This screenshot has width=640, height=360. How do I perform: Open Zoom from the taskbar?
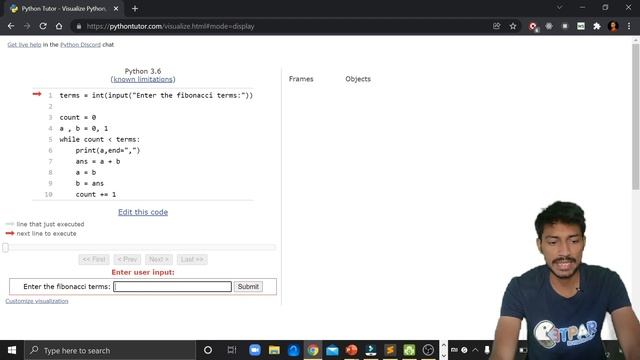pos(255,350)
